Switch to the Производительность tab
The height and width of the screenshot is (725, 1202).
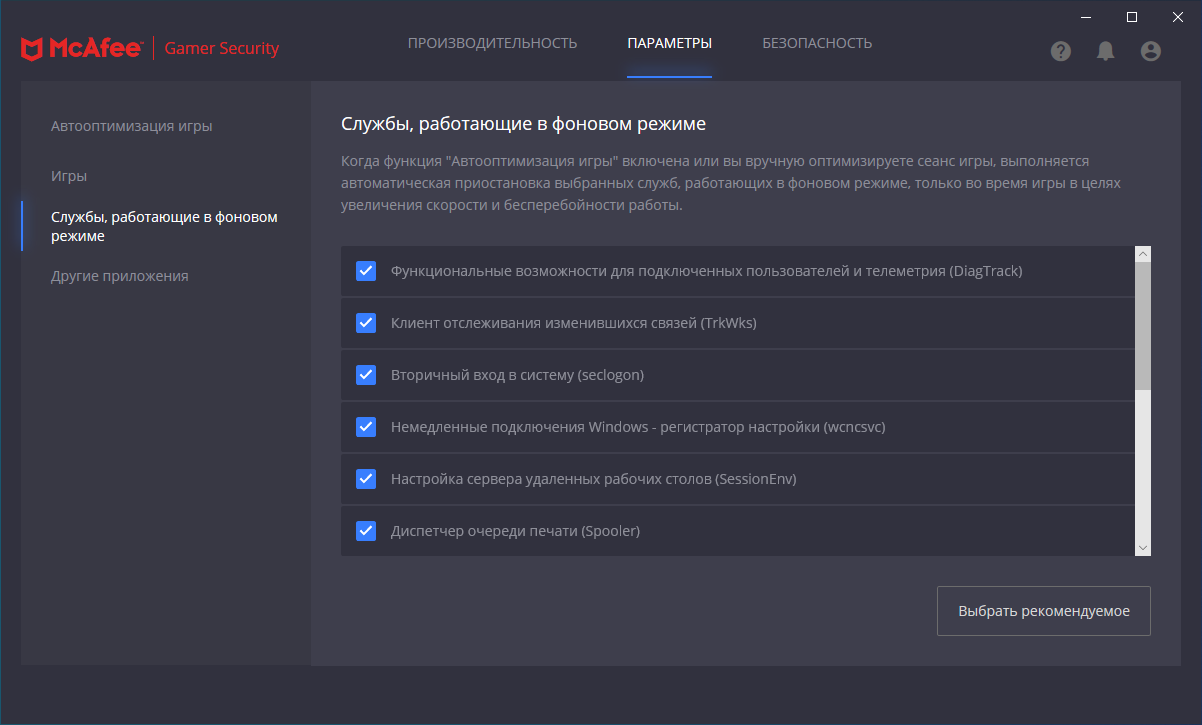point(492,43)
